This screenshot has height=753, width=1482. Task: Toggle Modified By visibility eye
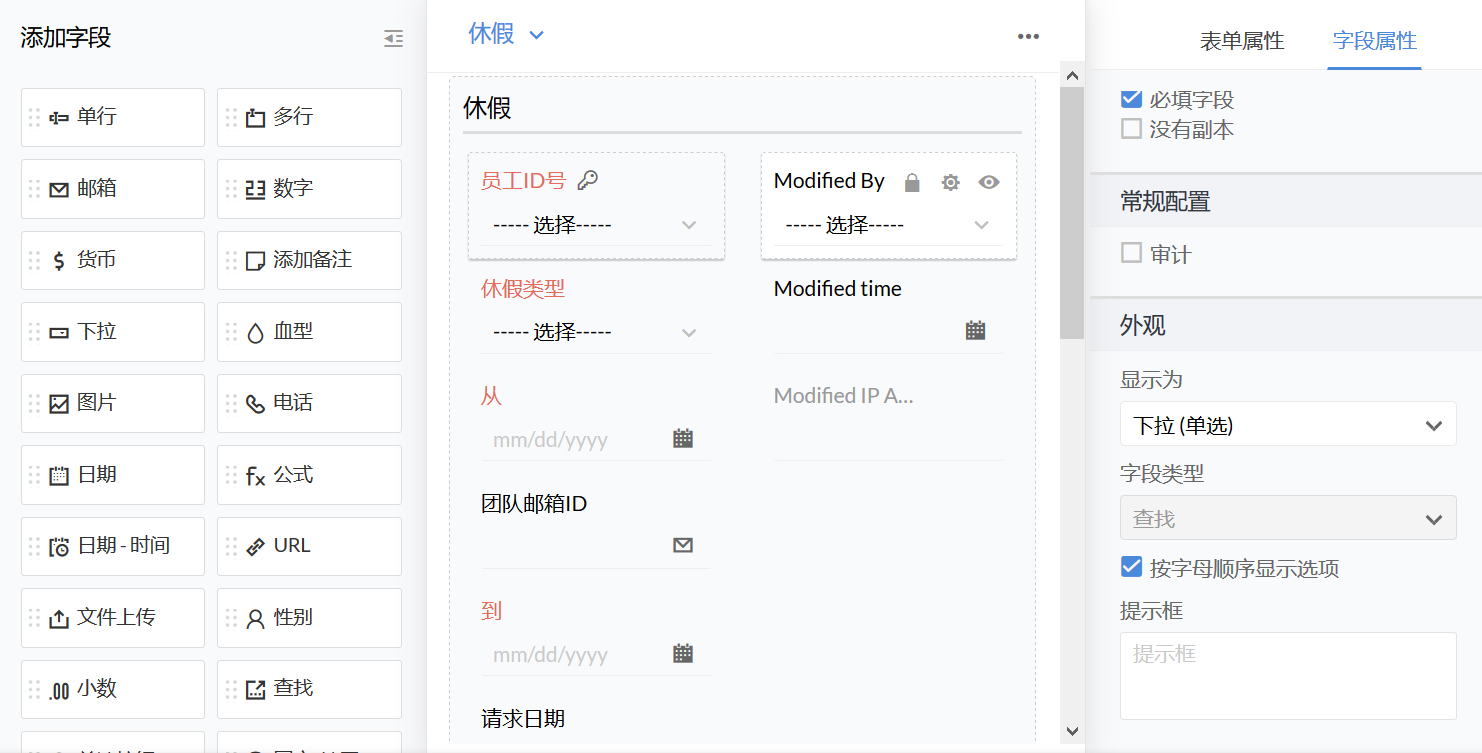point(989,182)
